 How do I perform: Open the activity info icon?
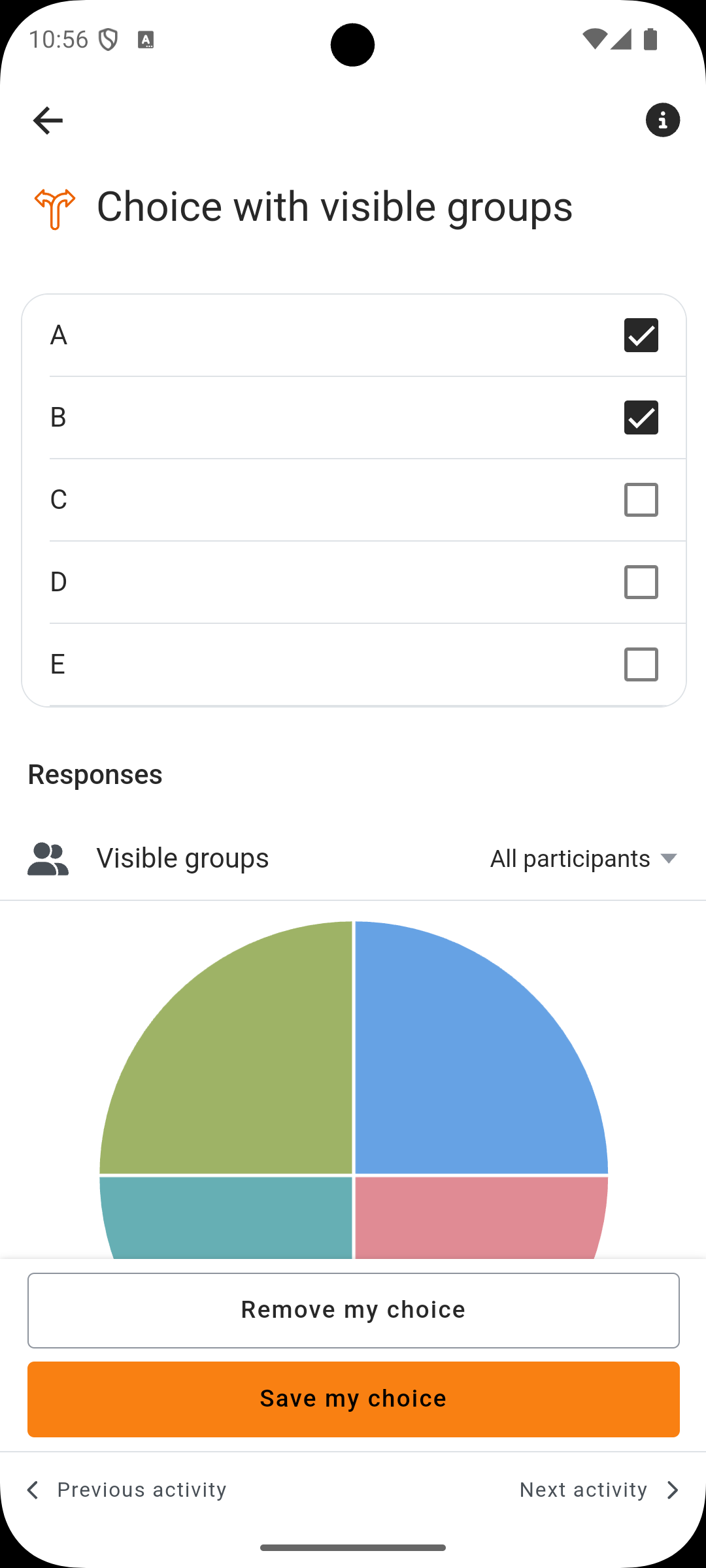click(663, 120)
